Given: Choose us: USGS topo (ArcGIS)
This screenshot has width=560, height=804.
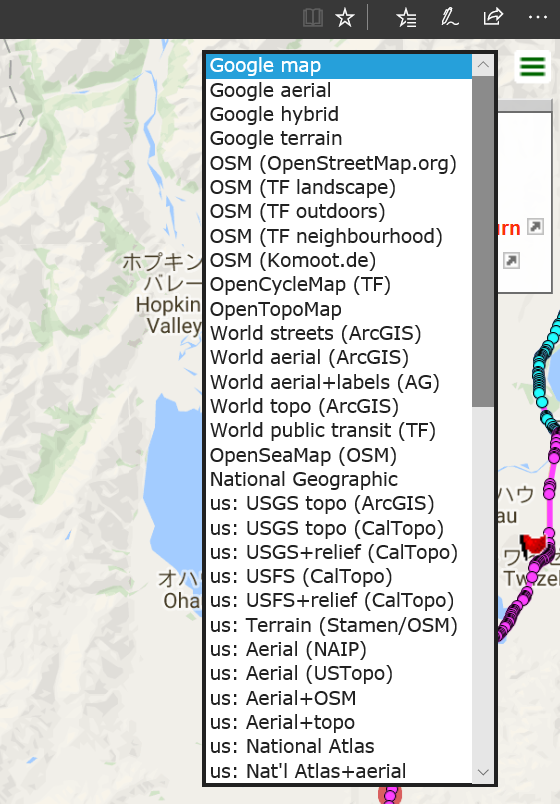Looking at the screenshot, I should [x=338, y=504].
